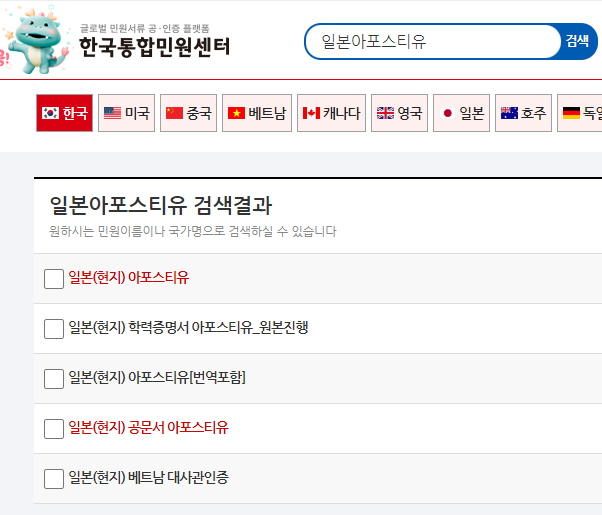Check the box for 아포스티유[번역포함]

54,379
